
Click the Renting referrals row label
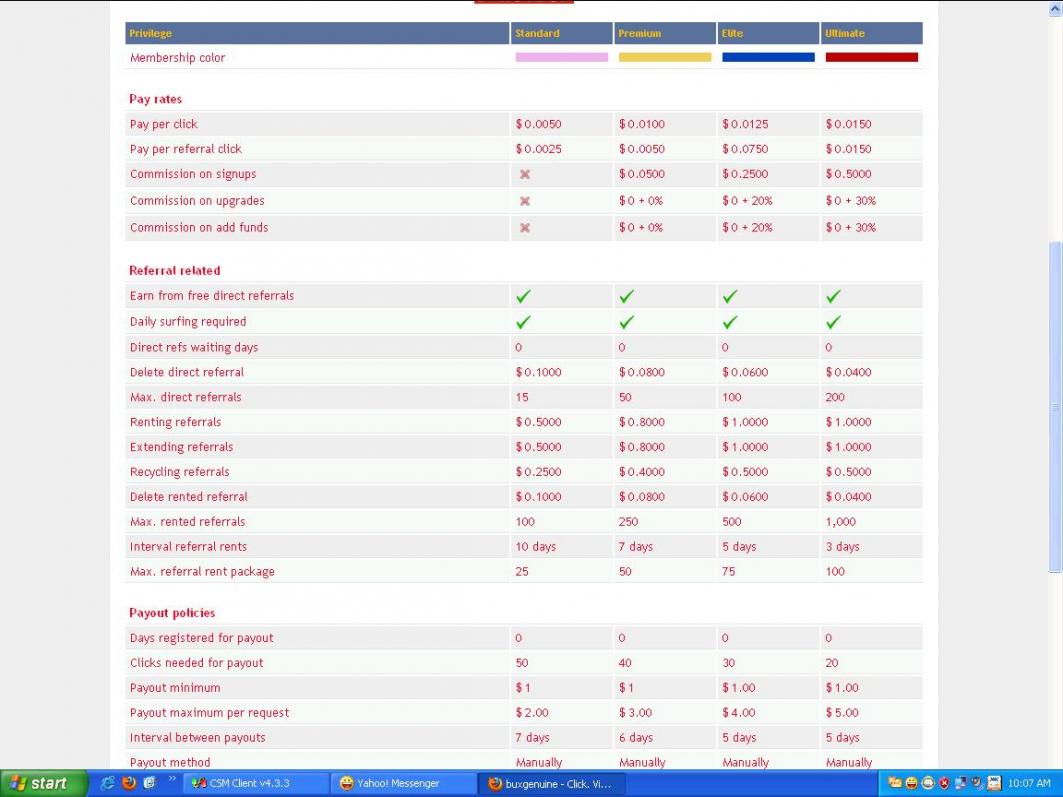coord(176,422)
